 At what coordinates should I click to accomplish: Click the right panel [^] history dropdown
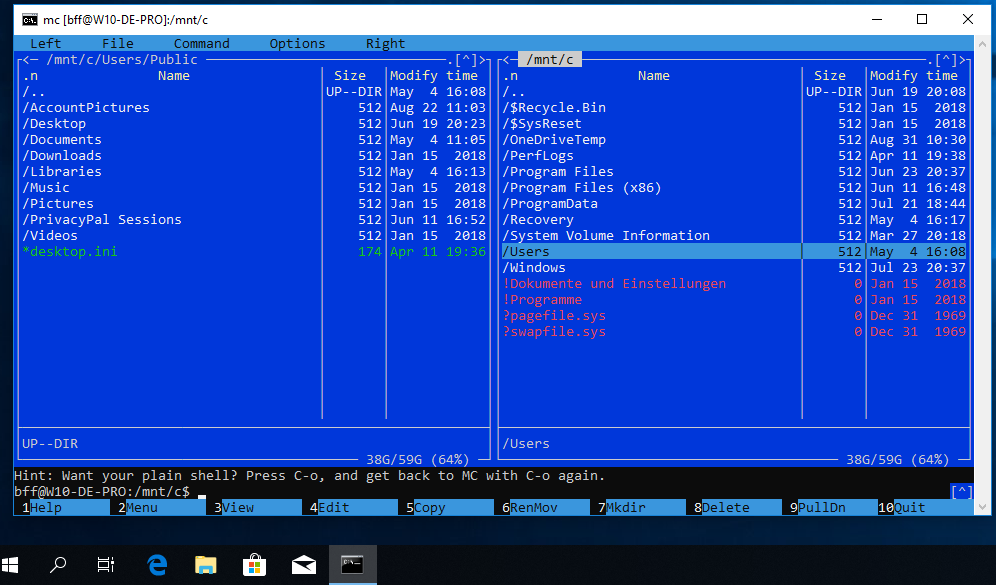[946, 60]
